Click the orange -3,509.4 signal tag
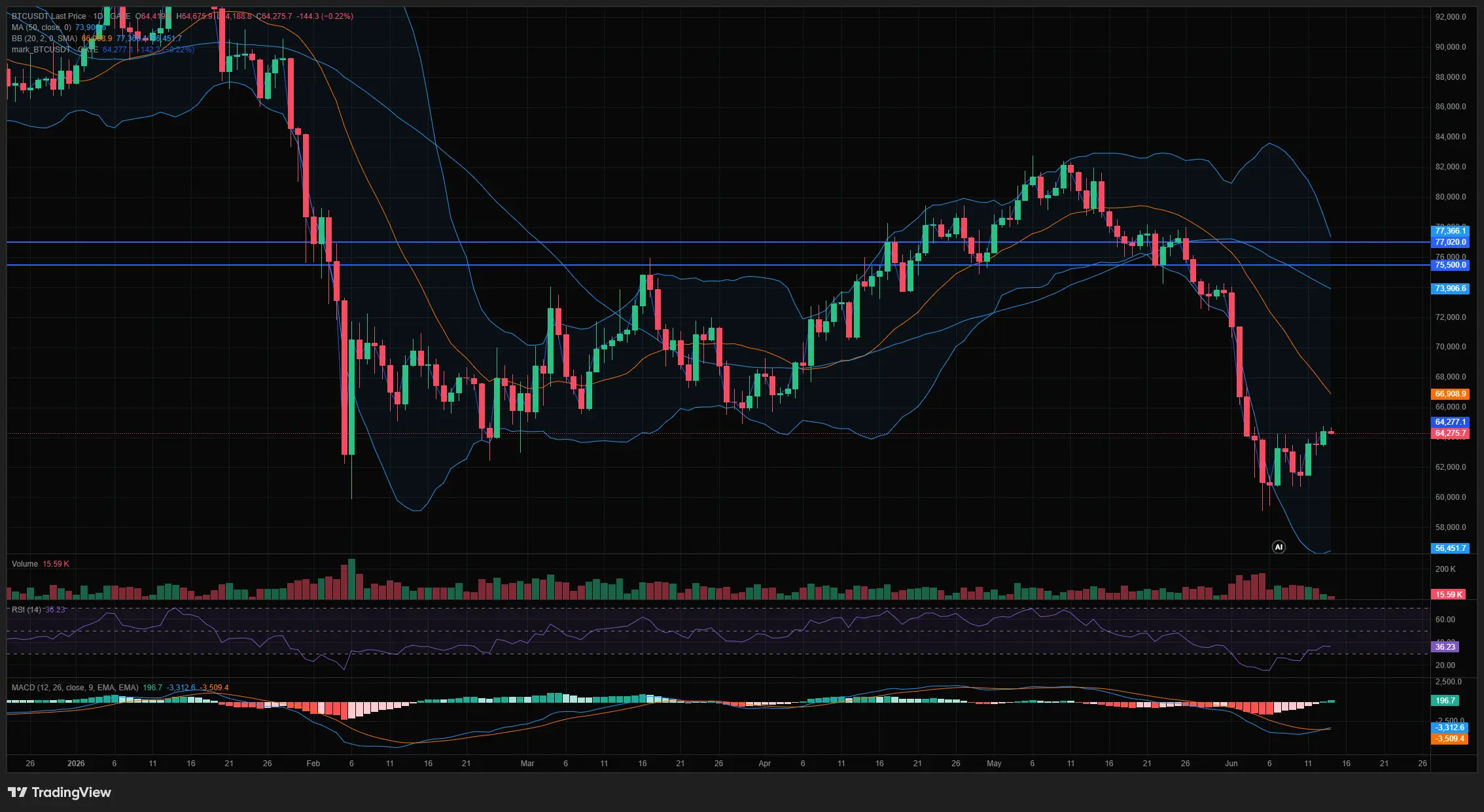The height and width of the screenshot is (812, 1484). pyautogui.click(x=1450, y=739)
